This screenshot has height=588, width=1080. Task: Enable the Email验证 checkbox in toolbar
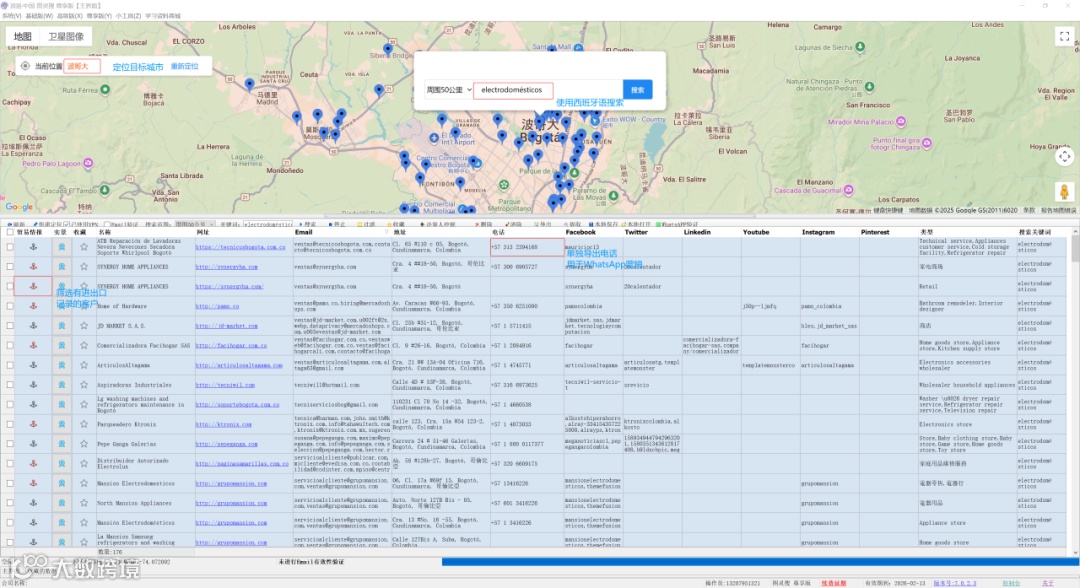click(107, 224)
